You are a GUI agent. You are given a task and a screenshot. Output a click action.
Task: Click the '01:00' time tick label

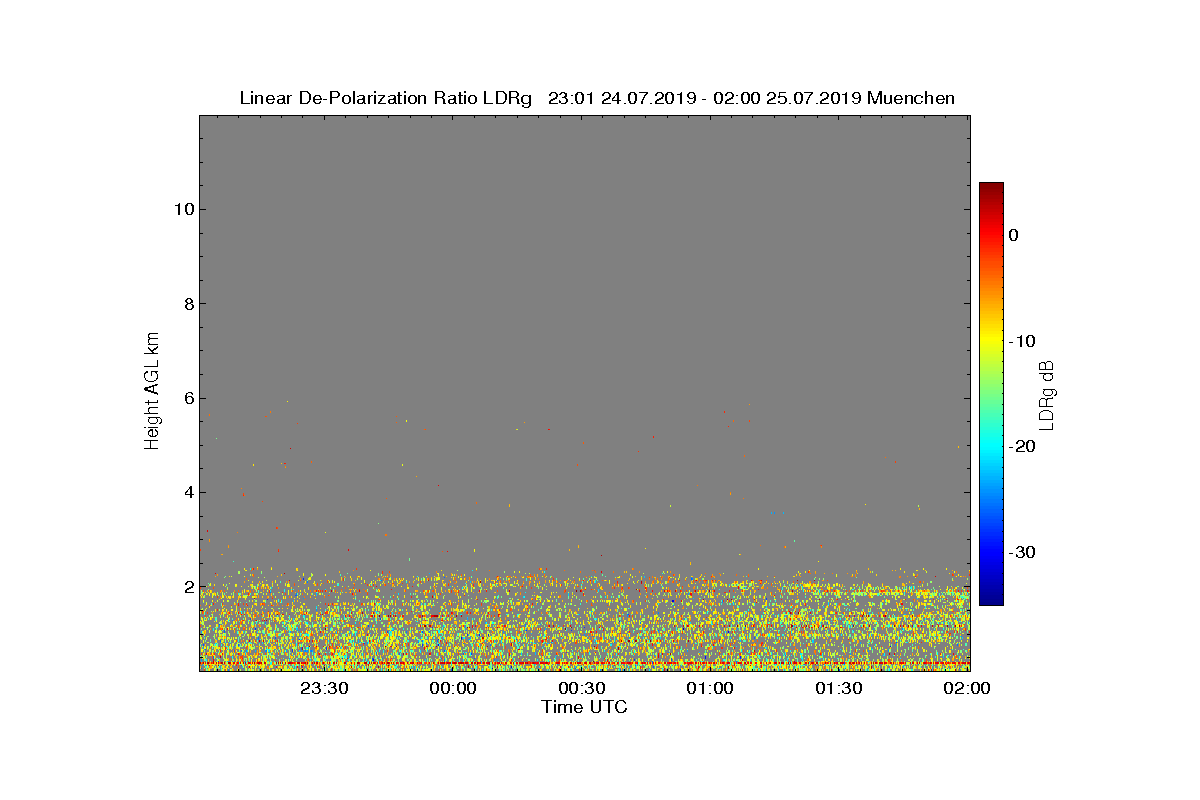(710, 689)
